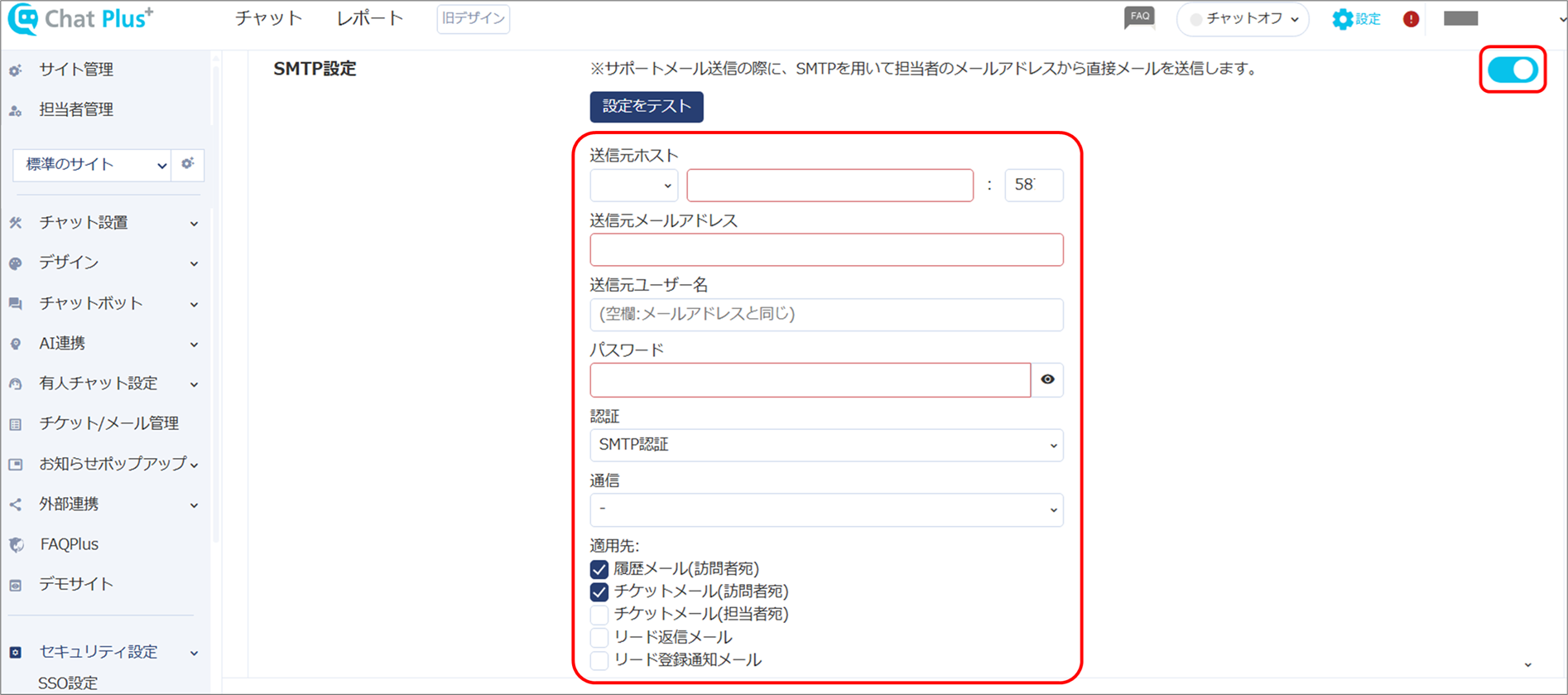The image size is (1568, 695).
Task: Expand the チャットボット chevron
Action: pyautogui.click(x=194, y=305)
